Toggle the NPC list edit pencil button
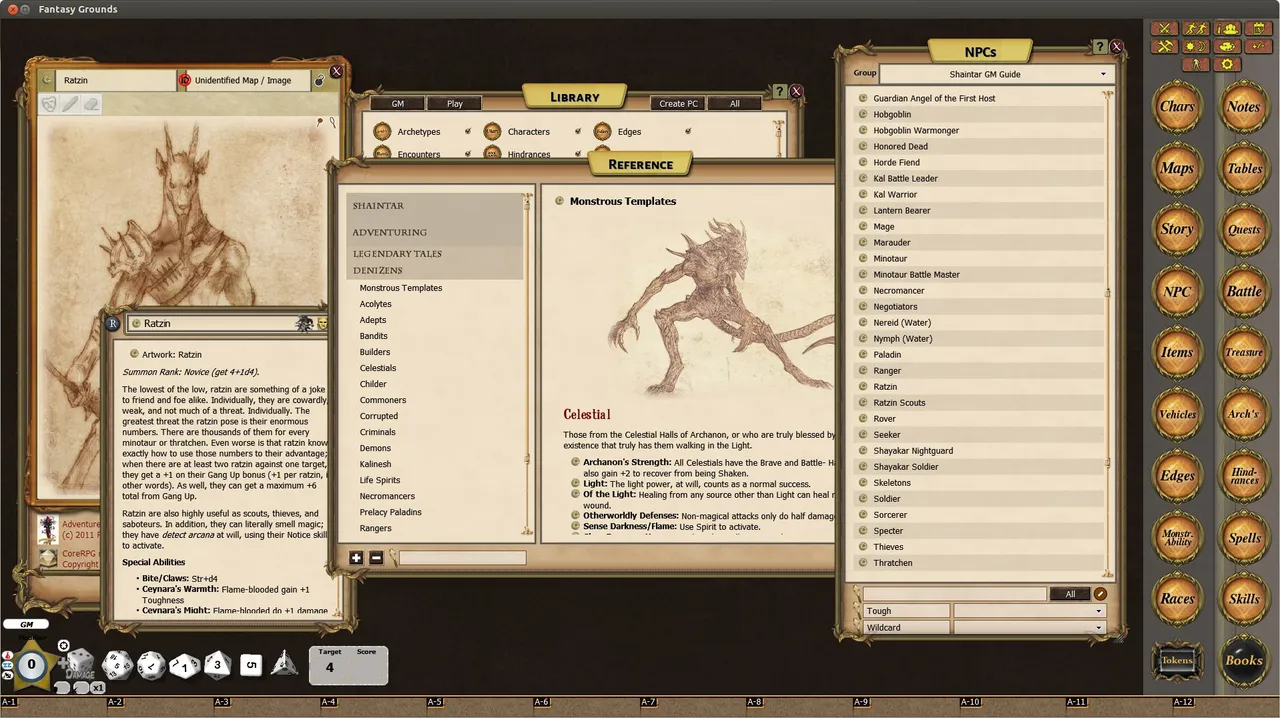The height and width of the screenshot is (718, 1280). pos(1100,594)
